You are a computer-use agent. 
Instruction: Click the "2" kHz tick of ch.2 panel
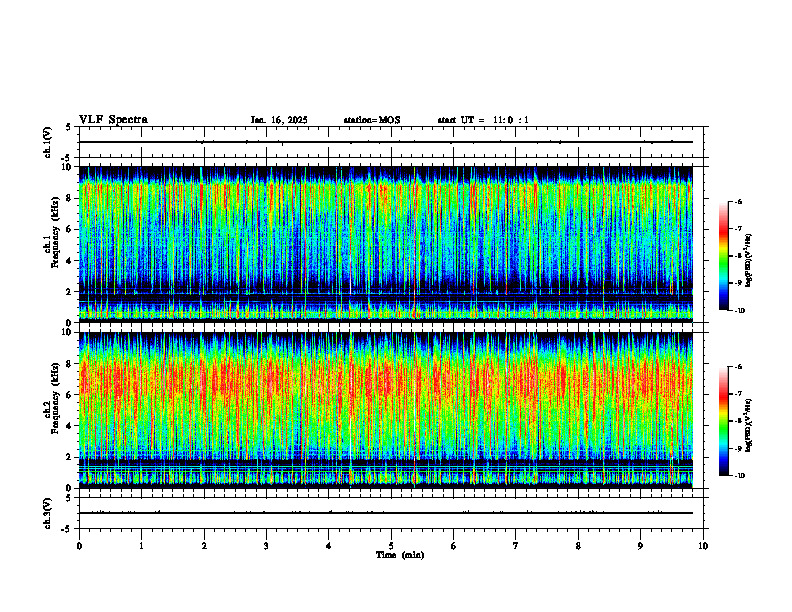[70, 457]
